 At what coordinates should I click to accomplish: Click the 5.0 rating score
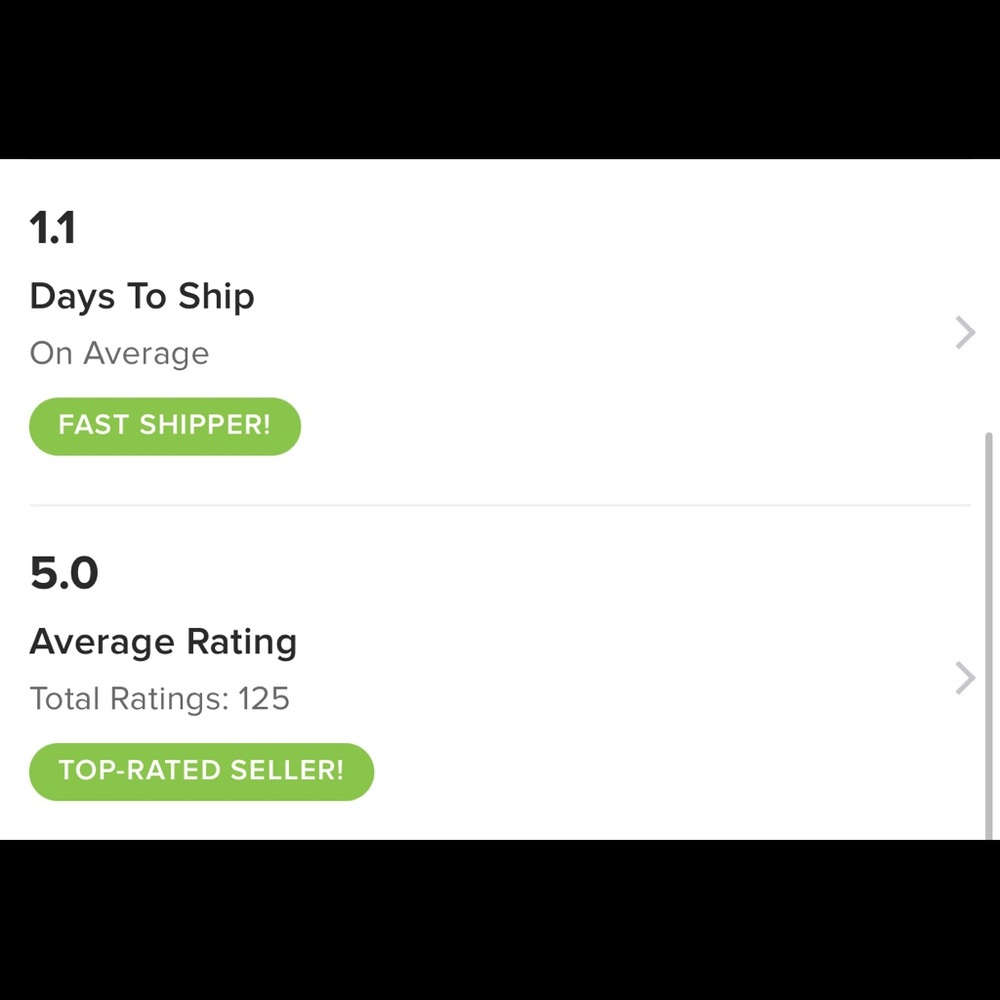64,574
